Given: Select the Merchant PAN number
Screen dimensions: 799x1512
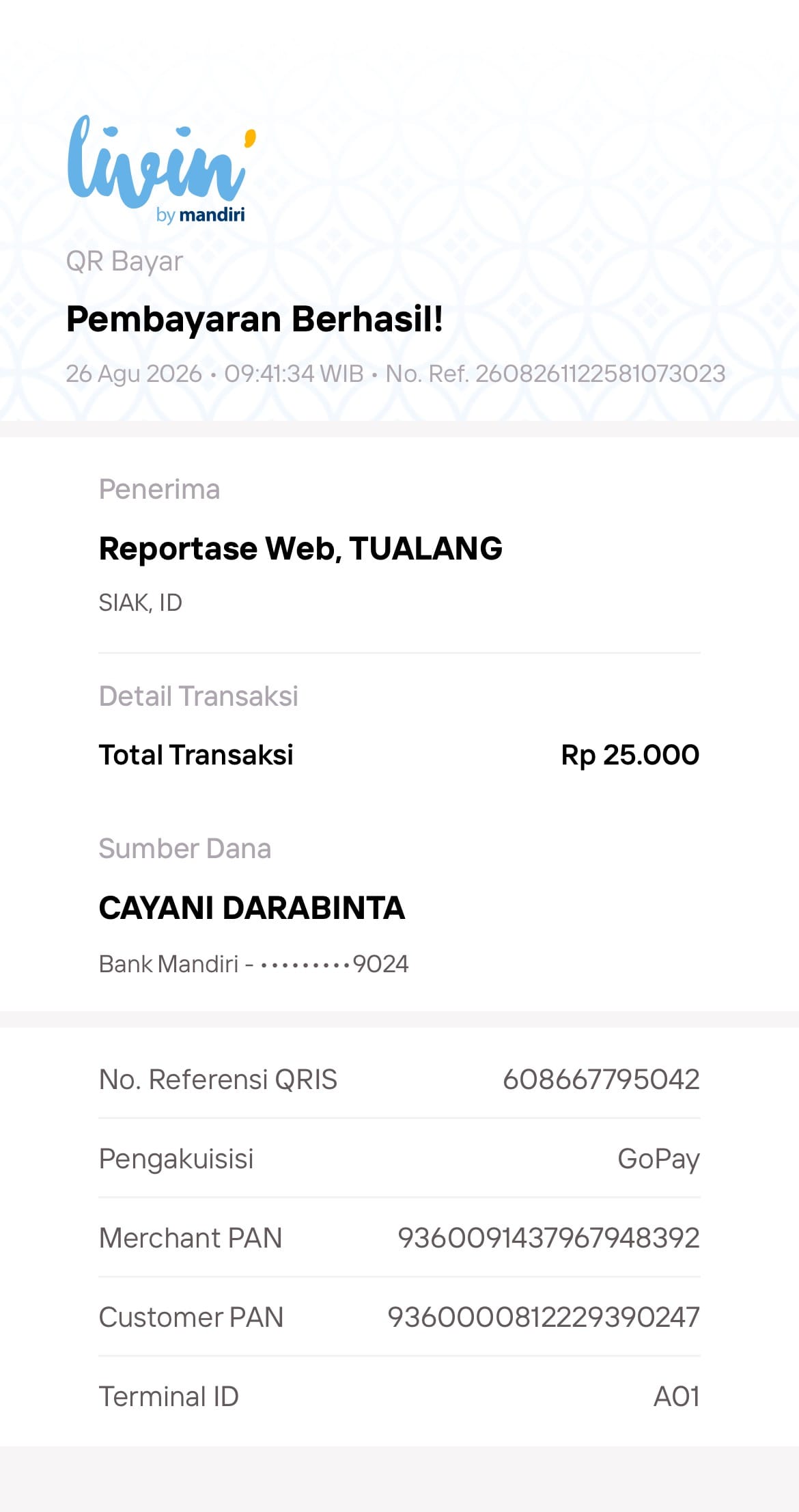Looking at the screenshot, I should point(548,1238).
